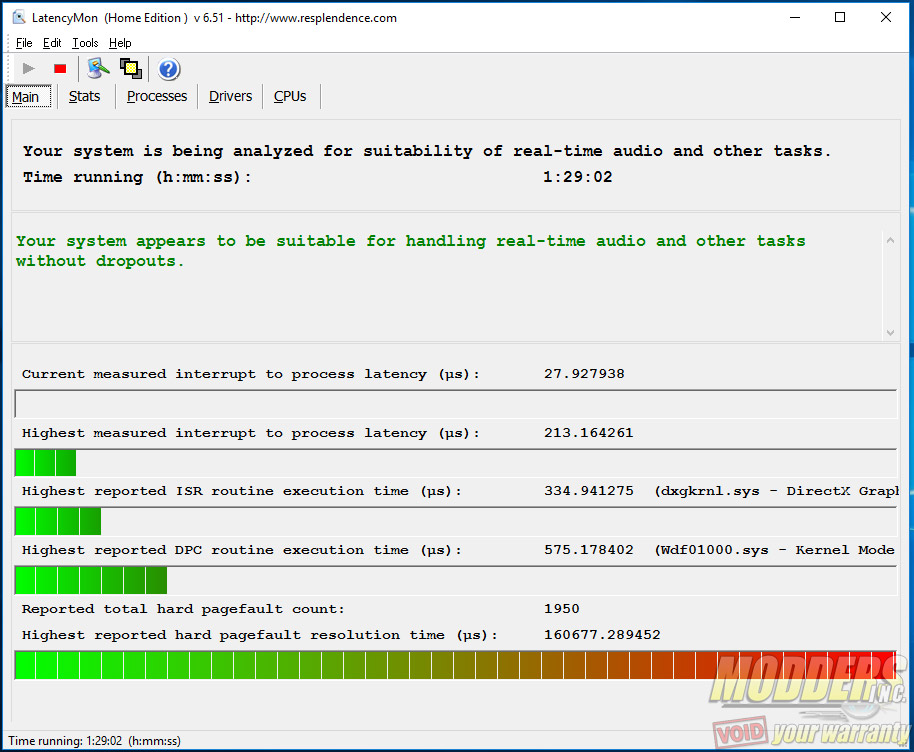Viewport: 914px width, 752px height.
Task: Click the ISR value 334.941275
Action: [589, 491]
